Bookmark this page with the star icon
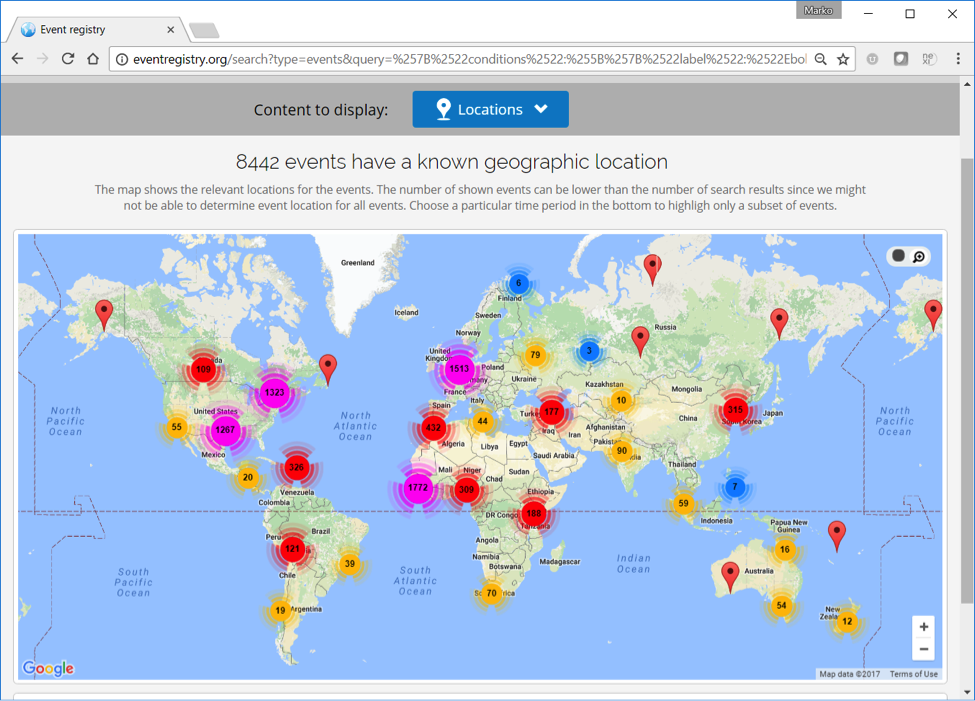The width and height of the screenshot is (975, 701). pyautogui.click(x=843, y=59)
